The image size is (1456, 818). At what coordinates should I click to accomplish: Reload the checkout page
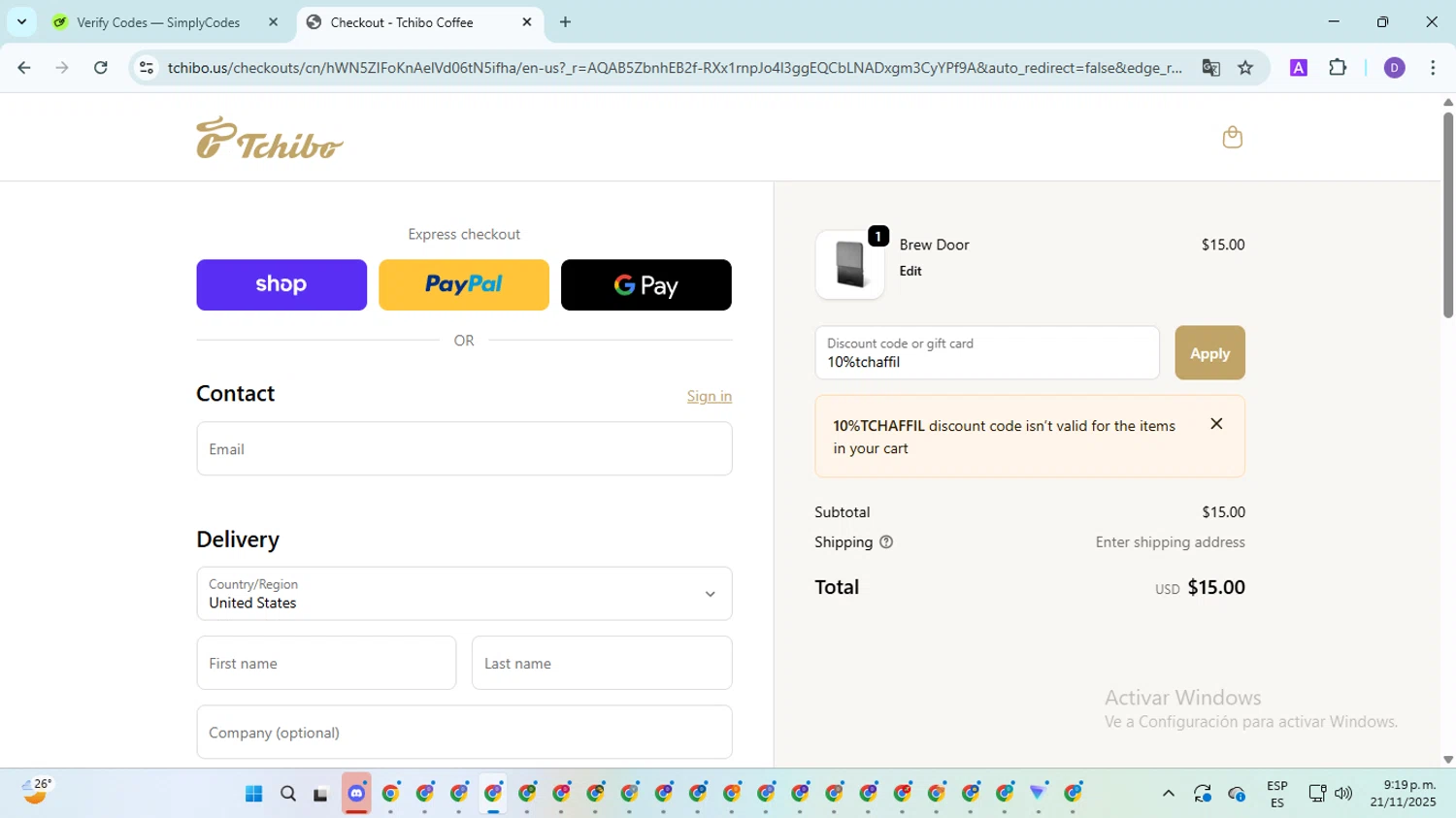(x=101, y=68)
